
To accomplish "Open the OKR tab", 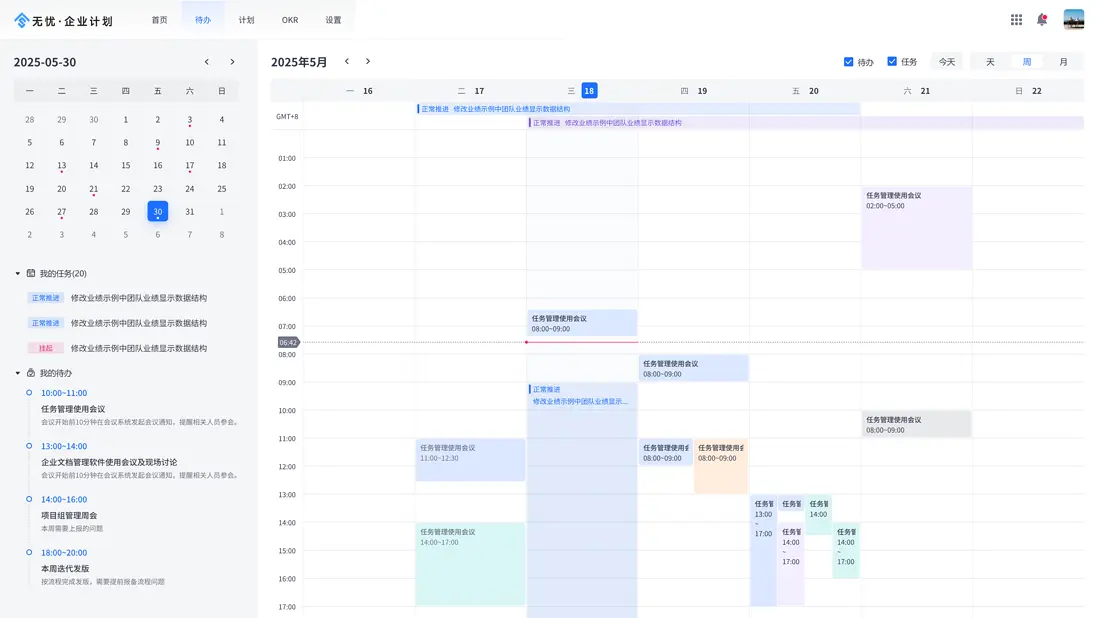I will (290, 20).
